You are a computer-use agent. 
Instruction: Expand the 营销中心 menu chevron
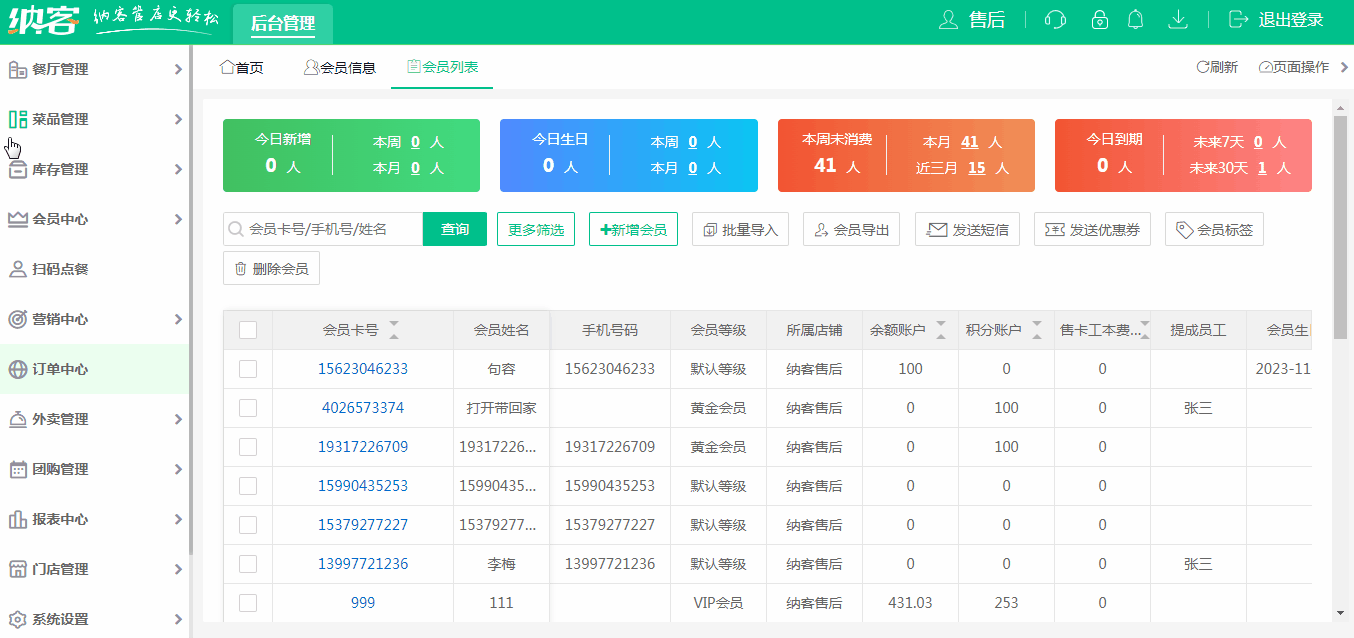[x=178, y=319]
